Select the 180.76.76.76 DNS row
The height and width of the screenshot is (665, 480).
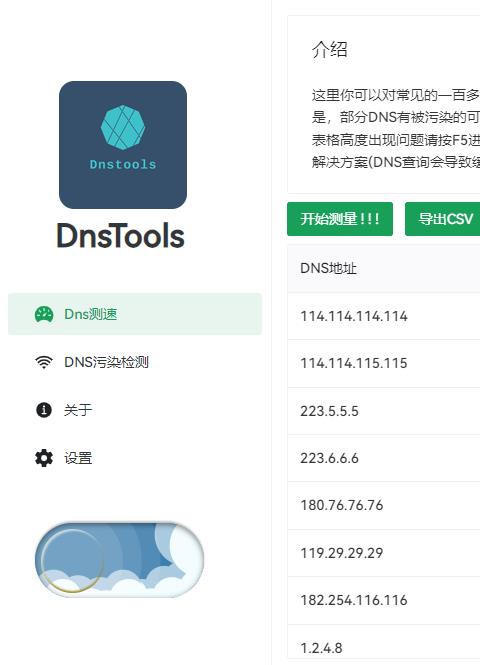pos(384,505)
